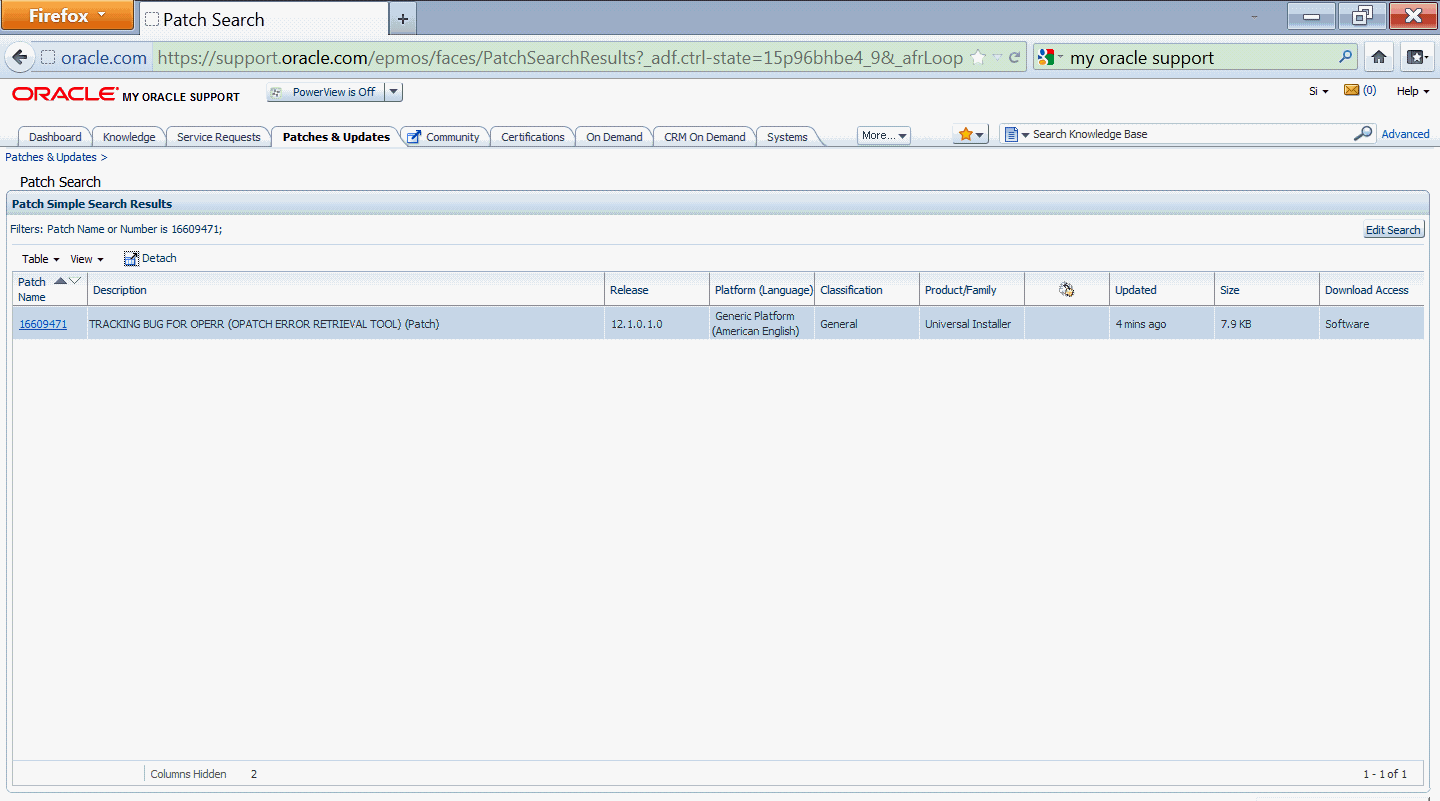Open the Oracle logo home link
1440x801 pixels.
point(65,94)
